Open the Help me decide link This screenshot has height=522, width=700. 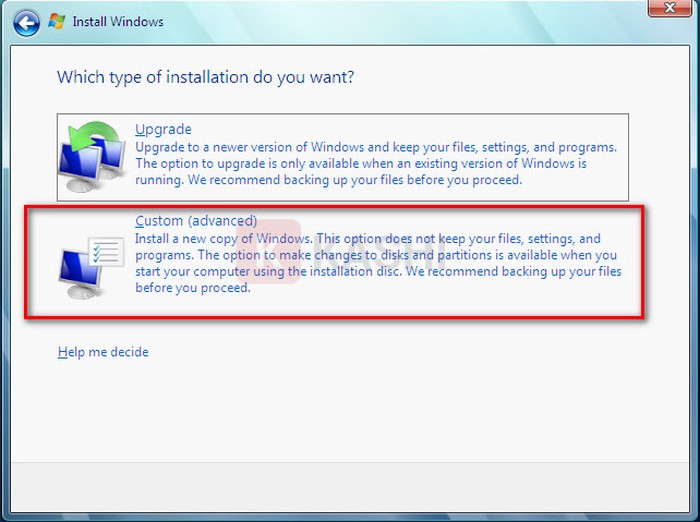[103, 352]
